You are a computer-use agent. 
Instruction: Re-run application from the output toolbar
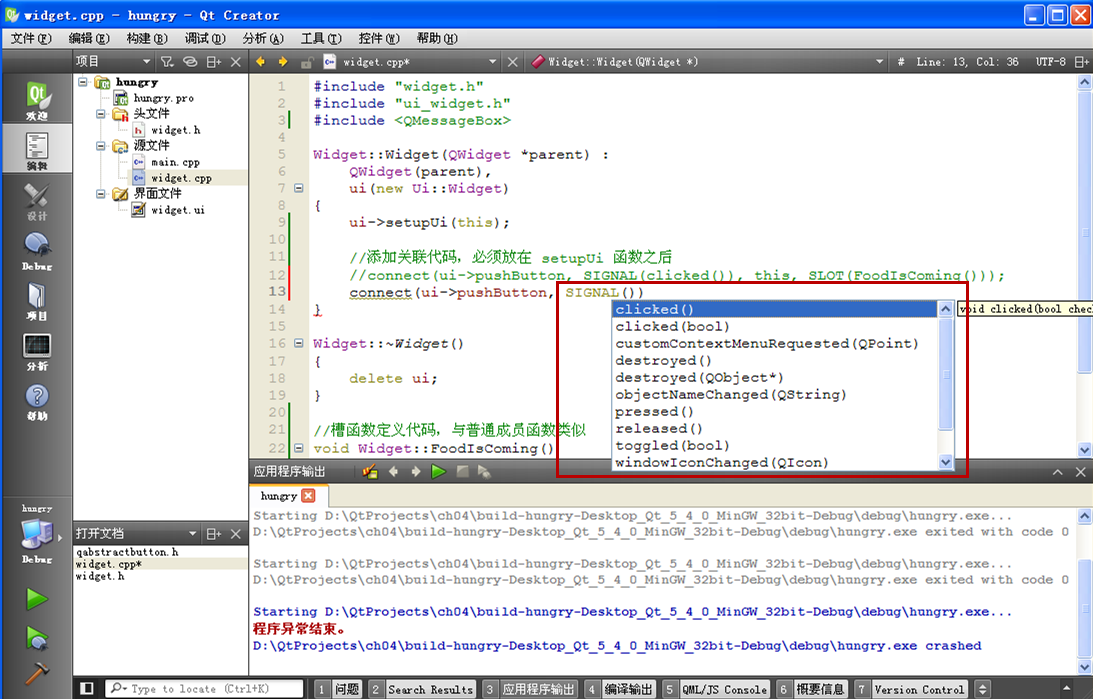(438, 472)
